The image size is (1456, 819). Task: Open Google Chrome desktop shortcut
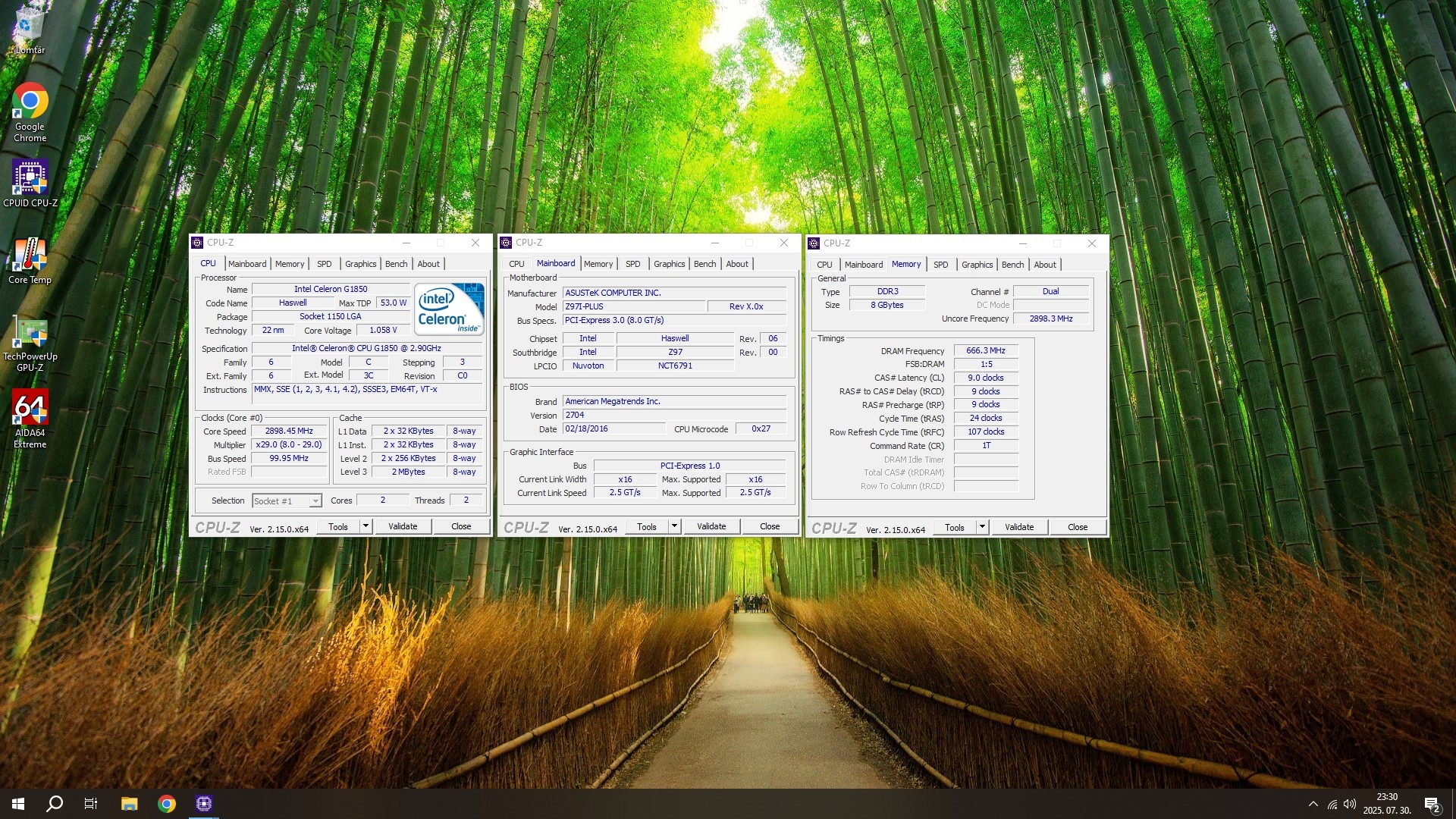coord(30,102)
